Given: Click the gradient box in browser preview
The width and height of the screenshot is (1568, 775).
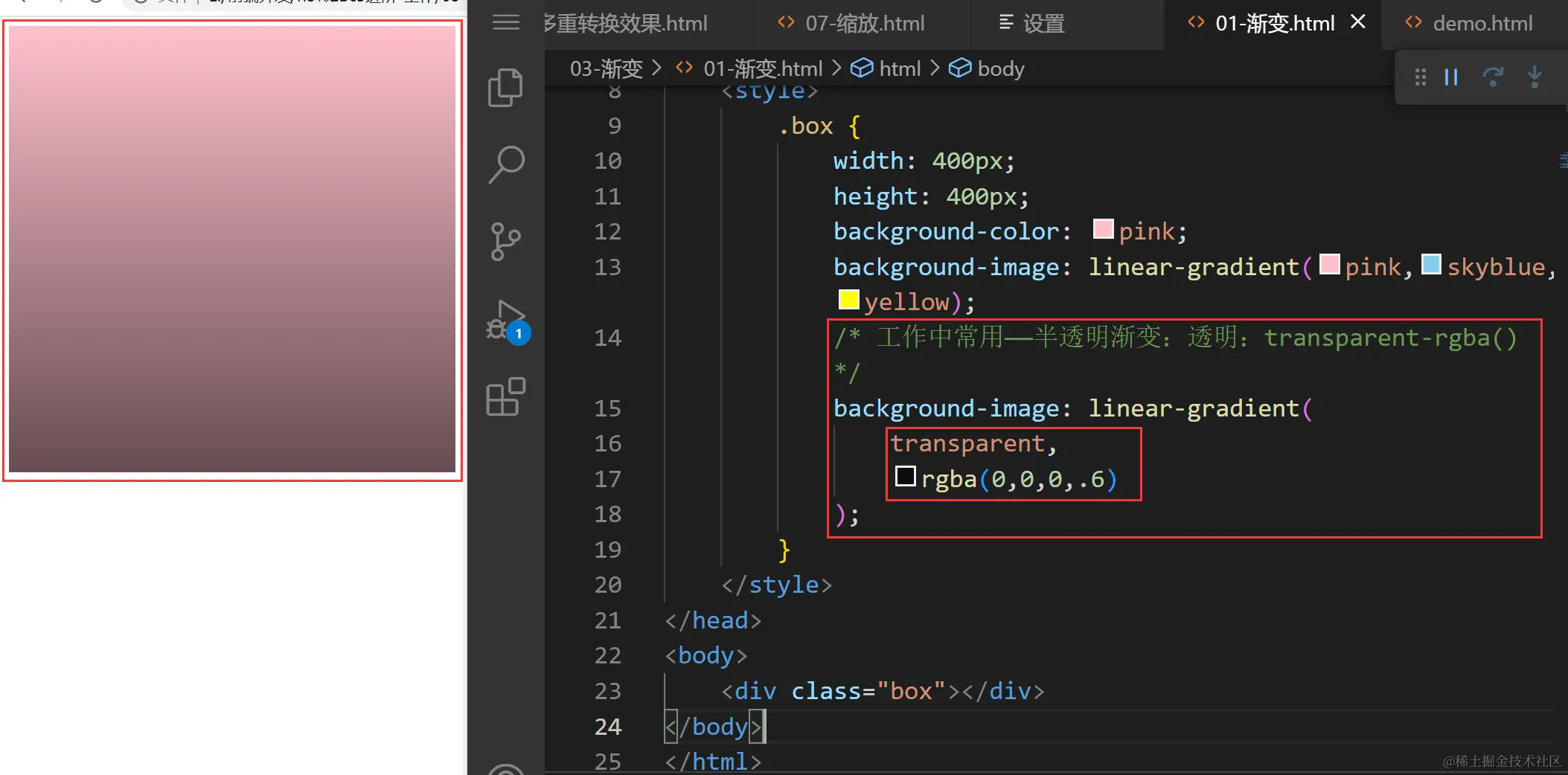Looking at the screenshot, I should pos(232,248).
